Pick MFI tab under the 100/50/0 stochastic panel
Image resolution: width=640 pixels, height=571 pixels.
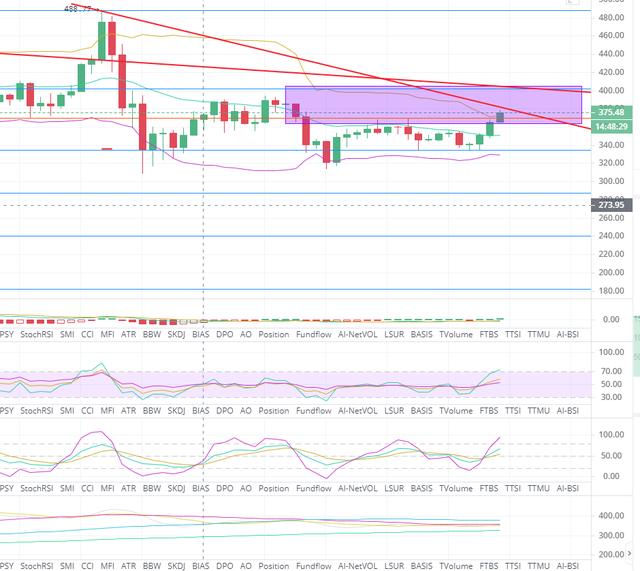(107, 488)
